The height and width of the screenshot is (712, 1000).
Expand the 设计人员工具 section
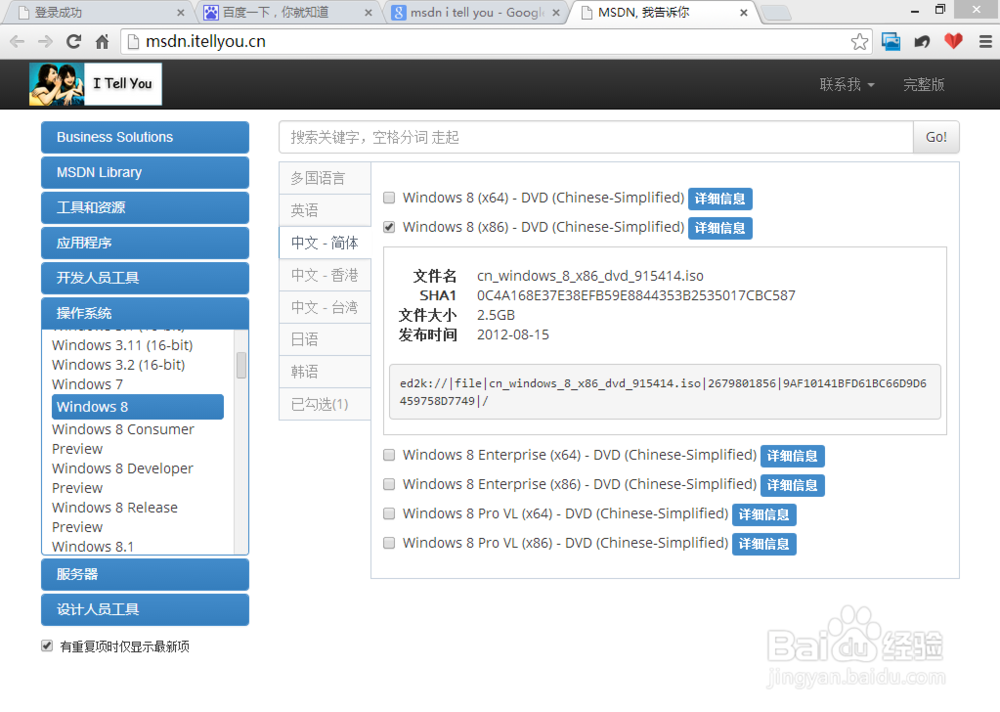coord(145,609)
